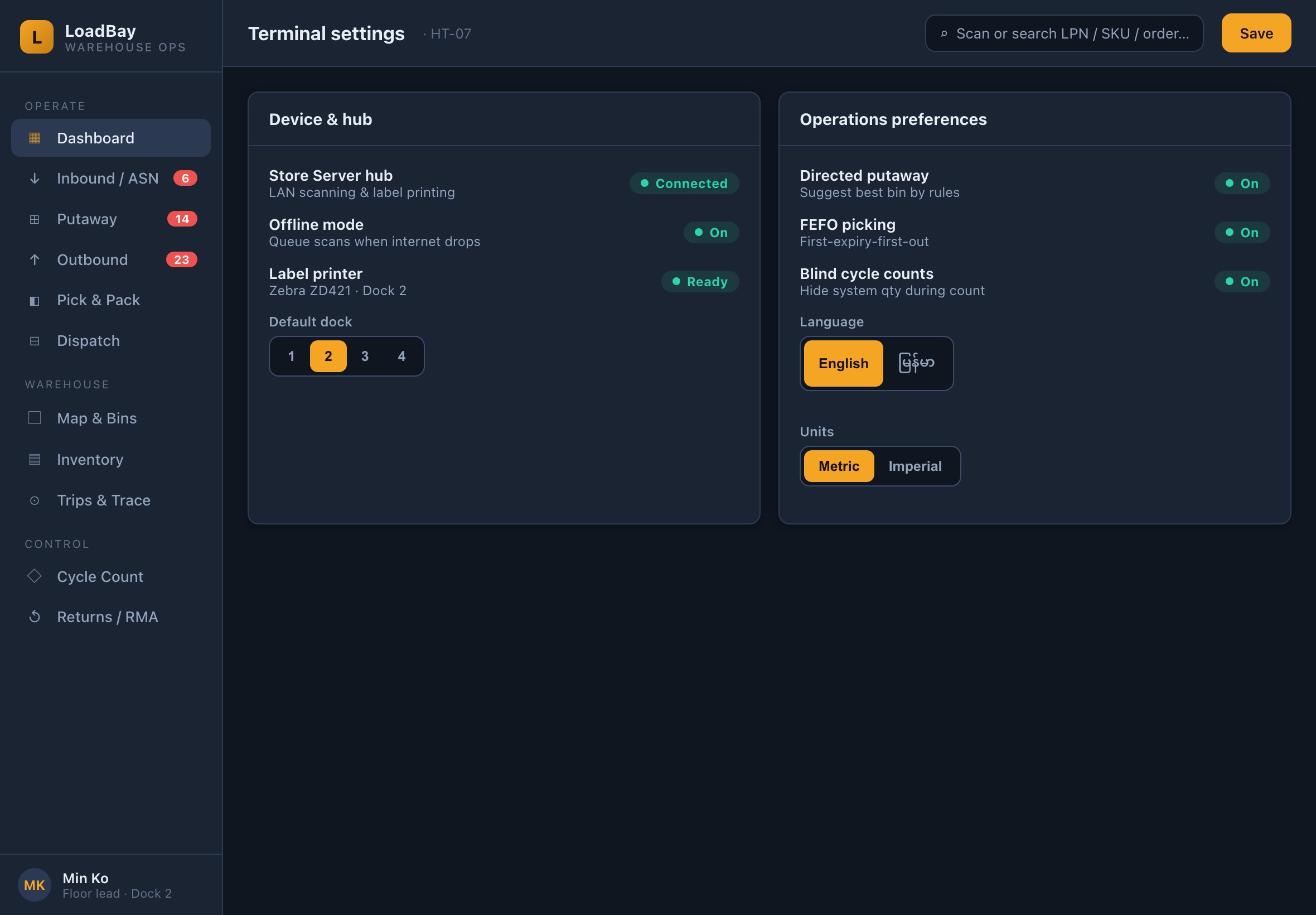
Task: Toggle Offline mode On switch
Action: tap(711, 233)
